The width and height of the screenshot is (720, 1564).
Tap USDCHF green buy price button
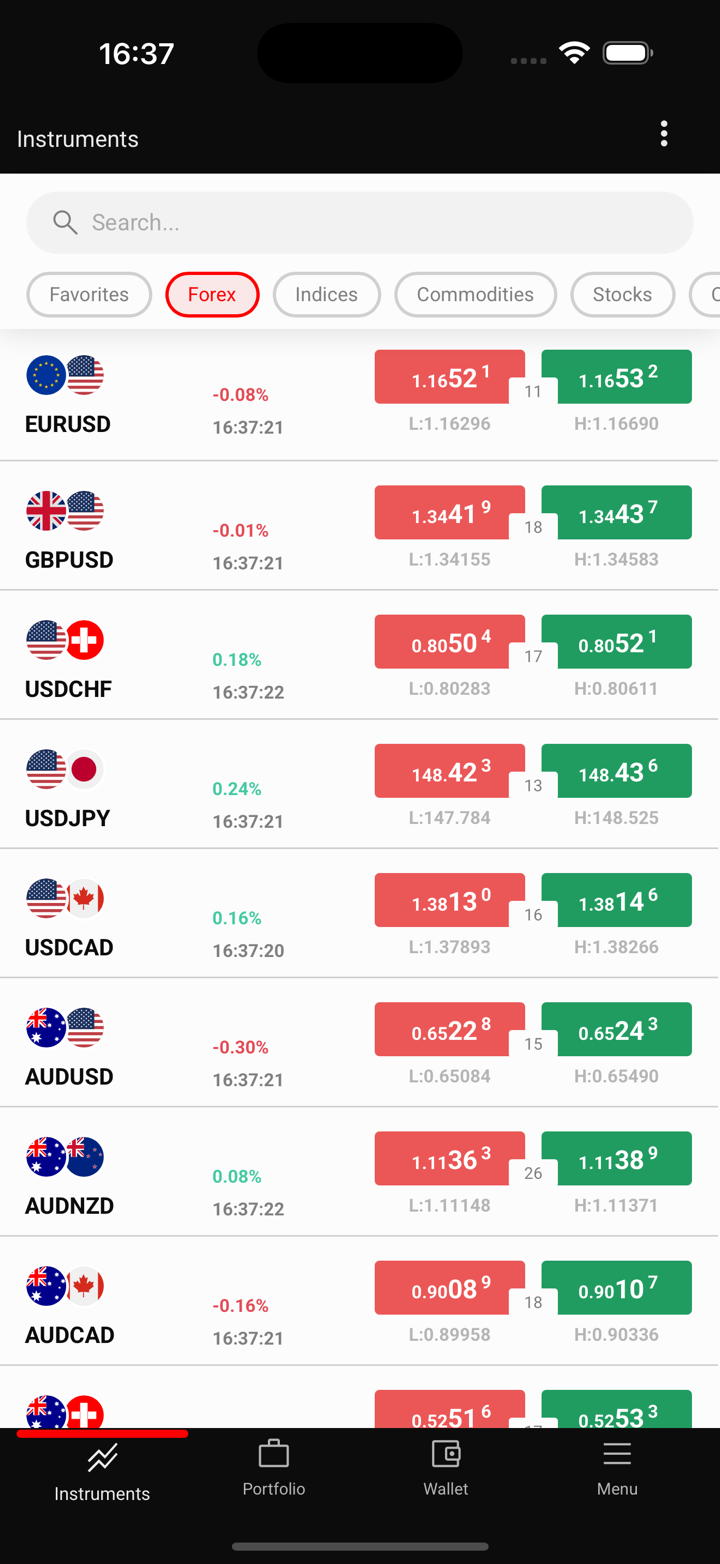pos(617,642)
